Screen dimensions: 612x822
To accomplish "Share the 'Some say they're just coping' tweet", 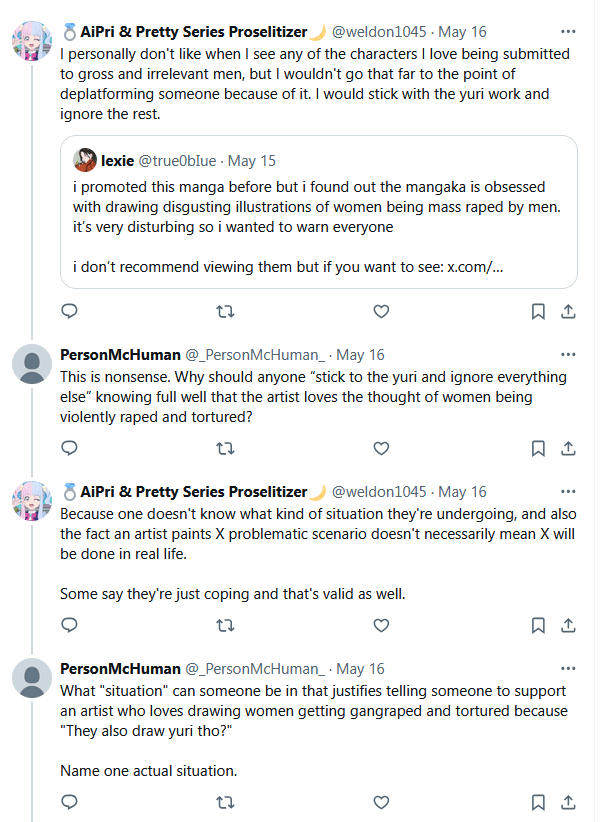I will pyautogui.click(x=568, y=625).
